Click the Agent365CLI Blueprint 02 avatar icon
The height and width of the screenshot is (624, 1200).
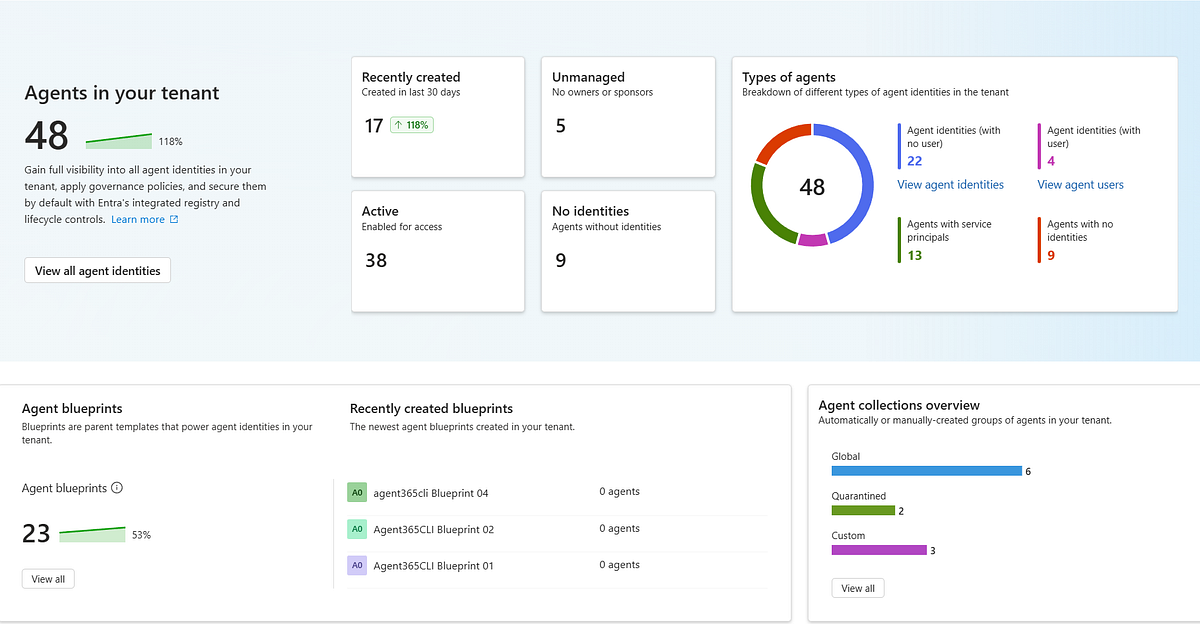point(357,529)
